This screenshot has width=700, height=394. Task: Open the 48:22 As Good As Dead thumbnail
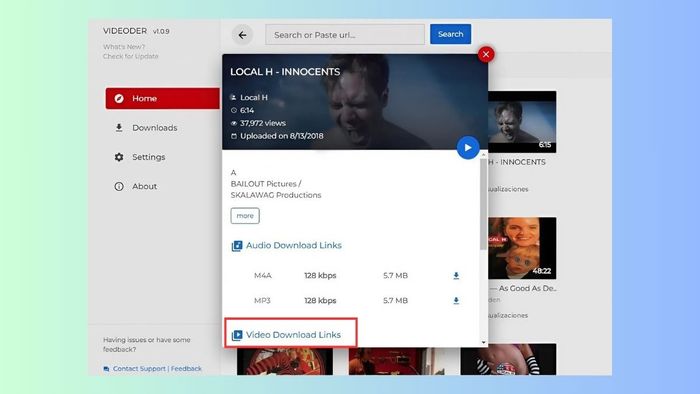[x=522, y=248]
